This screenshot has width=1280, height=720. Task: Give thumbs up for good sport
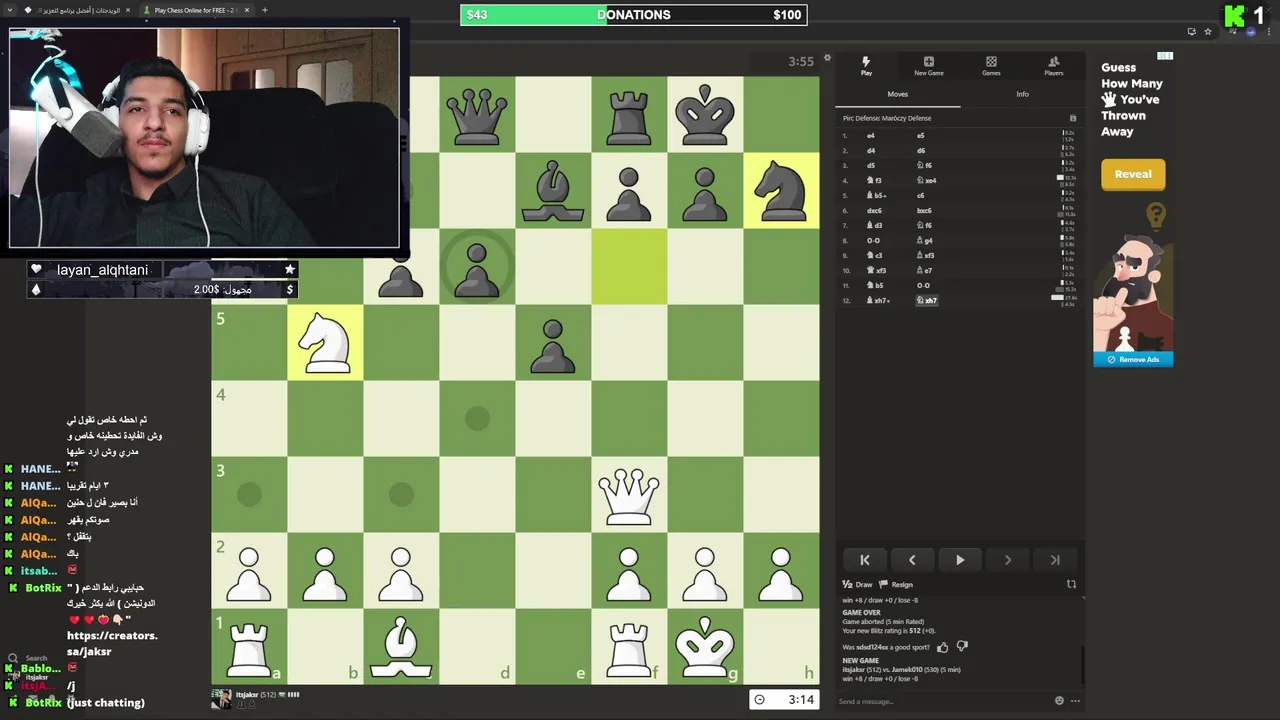coord(942,647)
